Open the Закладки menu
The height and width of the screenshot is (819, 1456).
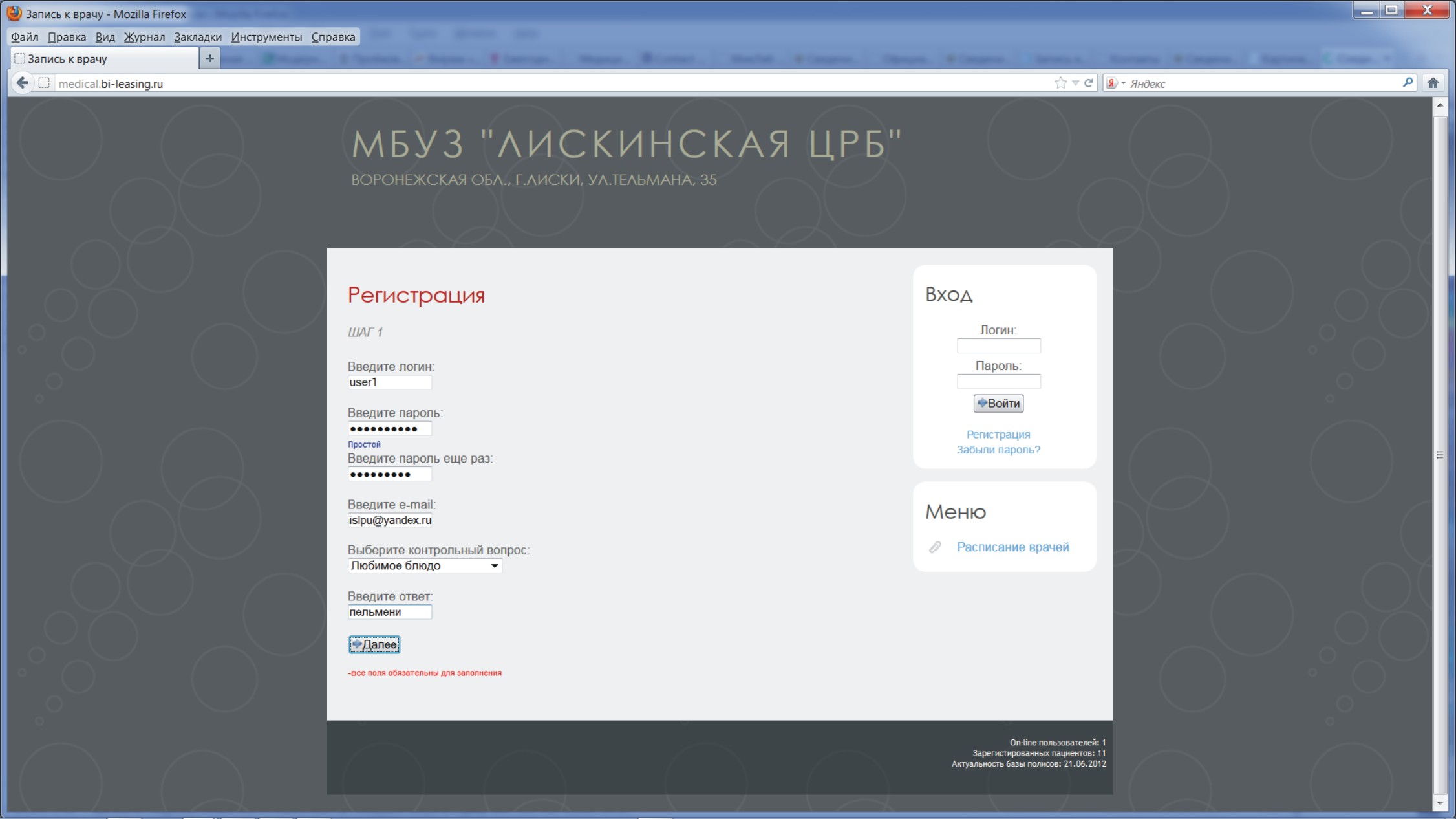coord(198,37)
